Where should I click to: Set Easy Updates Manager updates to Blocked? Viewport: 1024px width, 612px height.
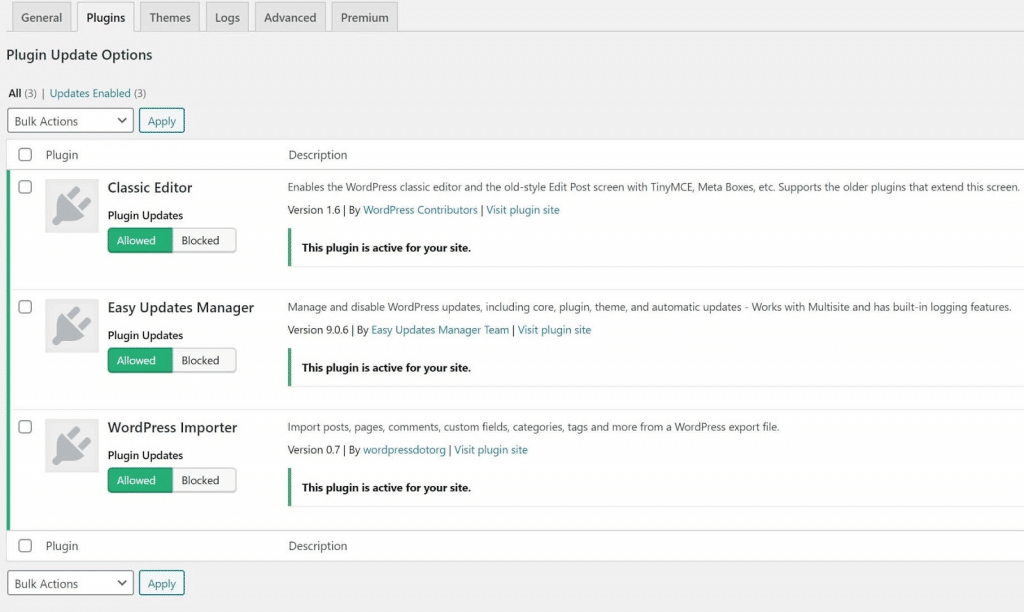tap(203, 360)
